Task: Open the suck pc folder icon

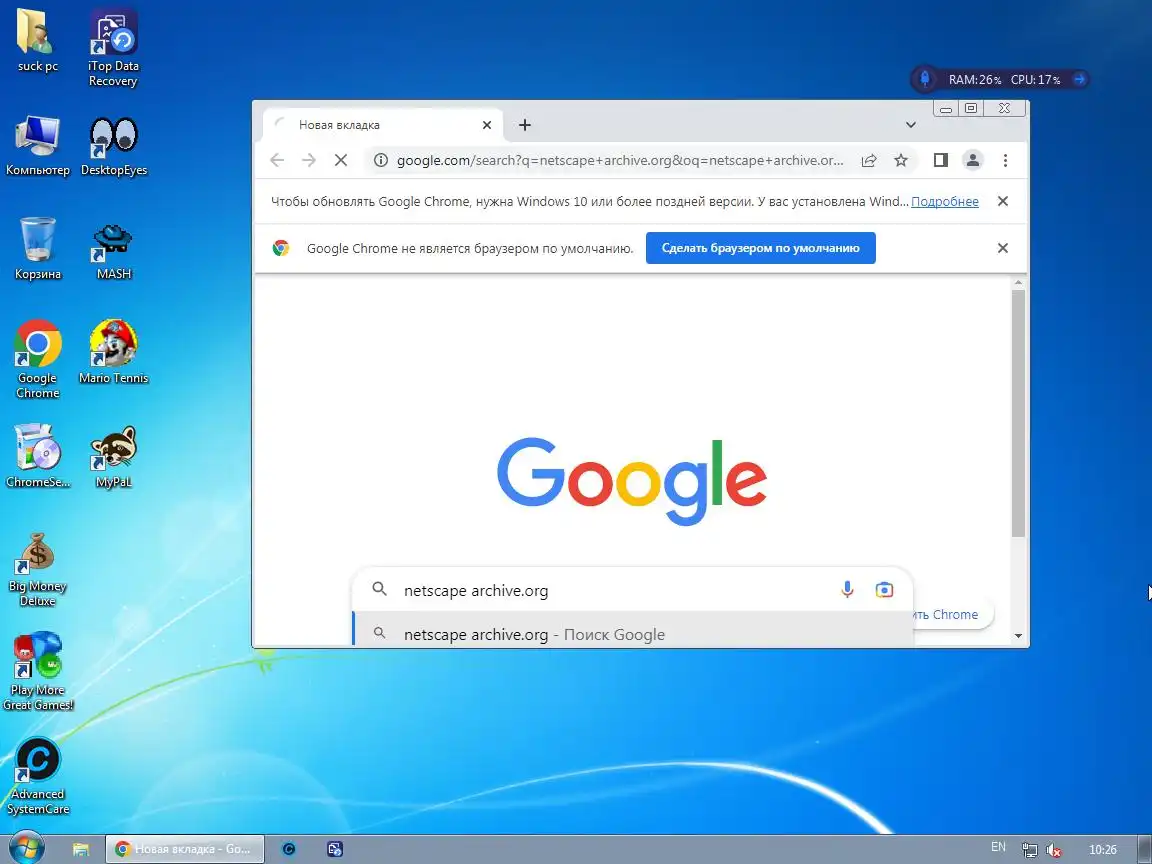Action: [x=37, y=40]
